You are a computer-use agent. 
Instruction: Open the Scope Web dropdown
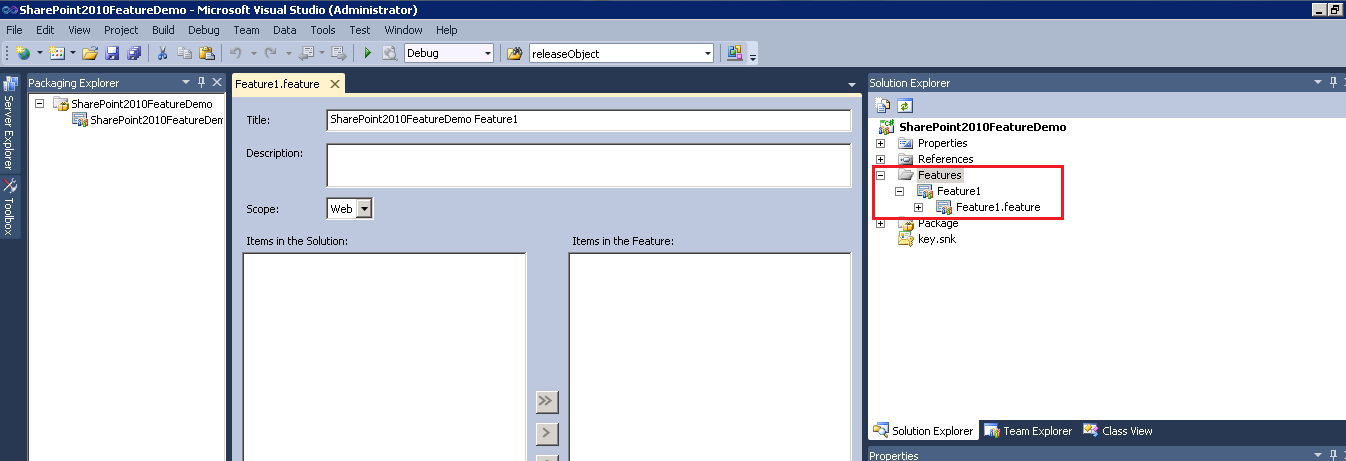coord(364,209)
